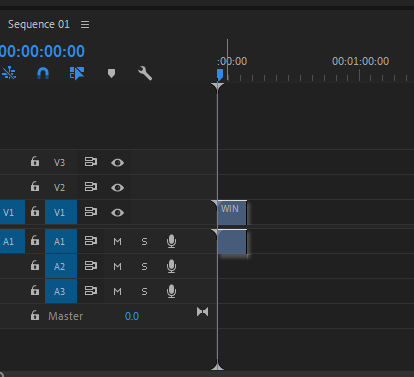Select the audio clip on A1
Screen dimensions: 414x377
[x=232, y=242]
